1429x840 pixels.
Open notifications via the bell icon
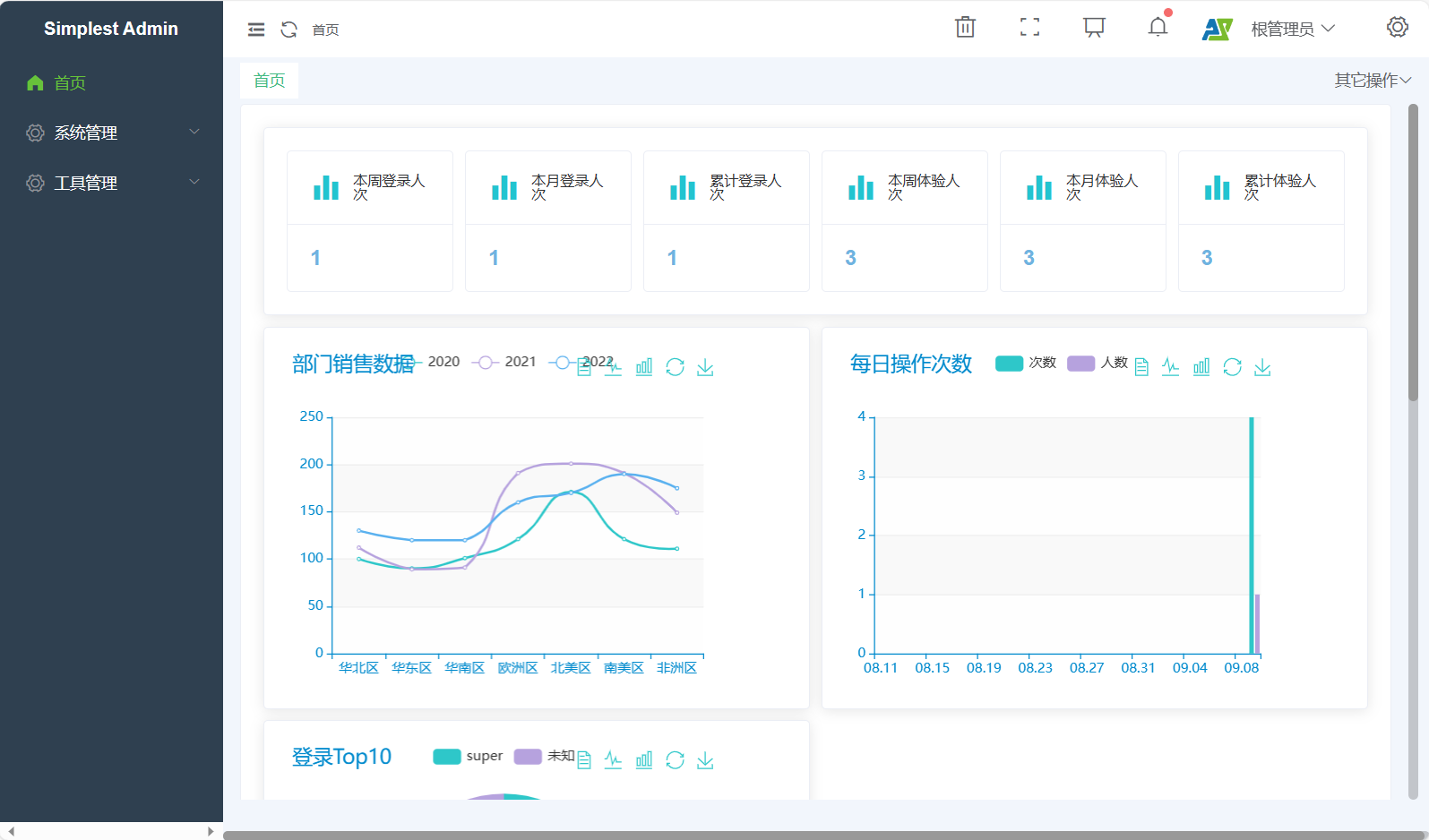(1158, 28)
